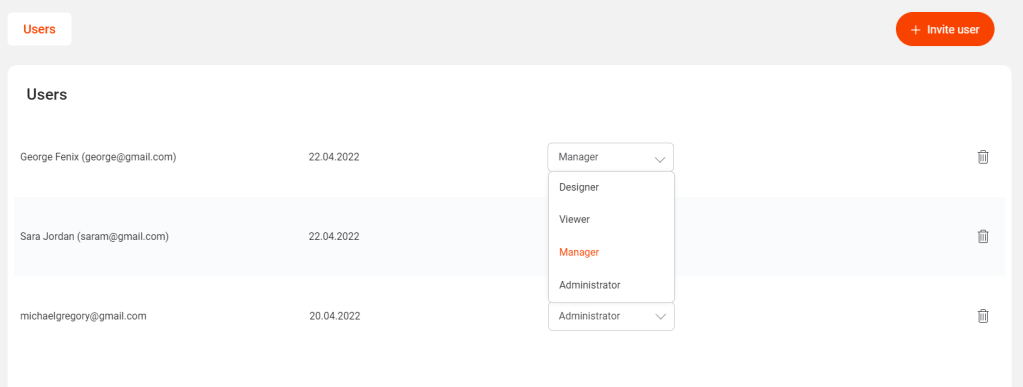Remove michaelgregory@gmail.com using trash icon
The width and height of the screenshot is (1023, 387).
click(x=983, y=316)
